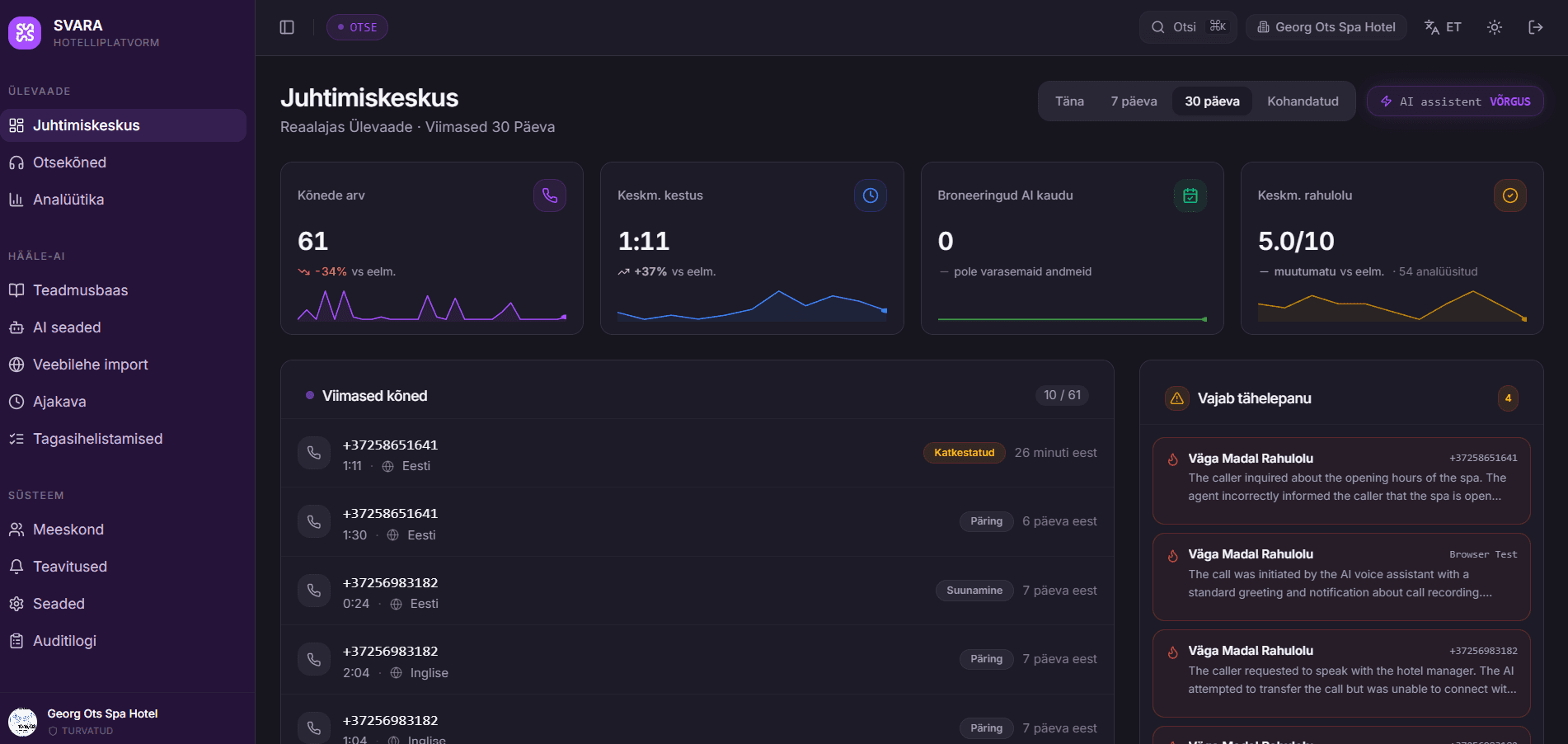1568x744 pixels.
Task: Click the hotel avatar image
Action: (x=23, y=722)
